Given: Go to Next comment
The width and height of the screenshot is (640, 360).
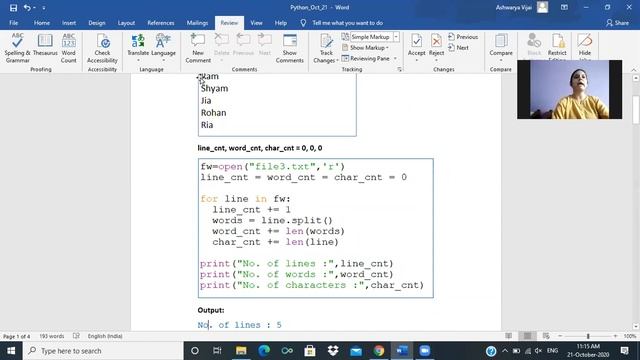Looking at the screenshot, I should pyautogui.click(x=265, y=45).
